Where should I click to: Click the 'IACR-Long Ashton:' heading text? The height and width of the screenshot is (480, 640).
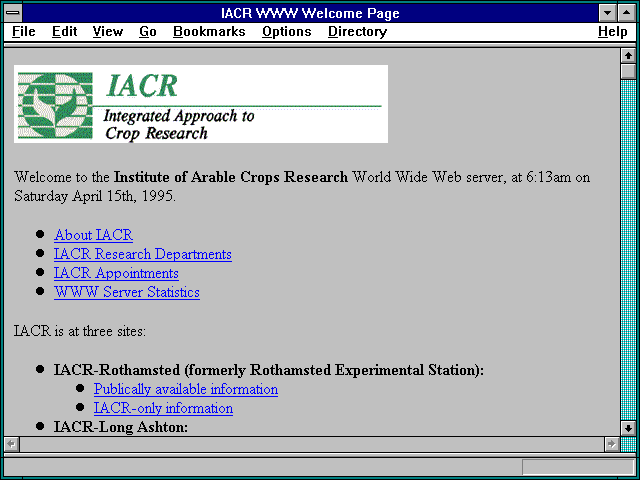coord(121,427)
